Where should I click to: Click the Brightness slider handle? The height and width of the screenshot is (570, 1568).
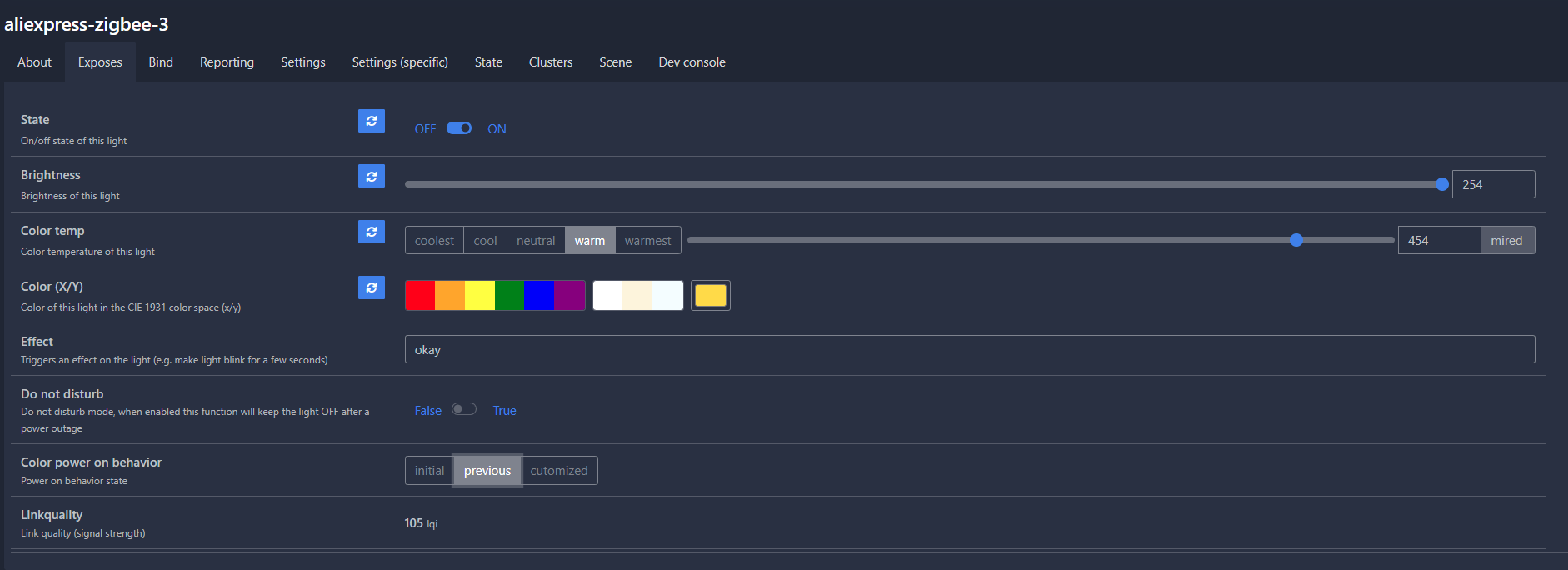(x=1442, y=184)
